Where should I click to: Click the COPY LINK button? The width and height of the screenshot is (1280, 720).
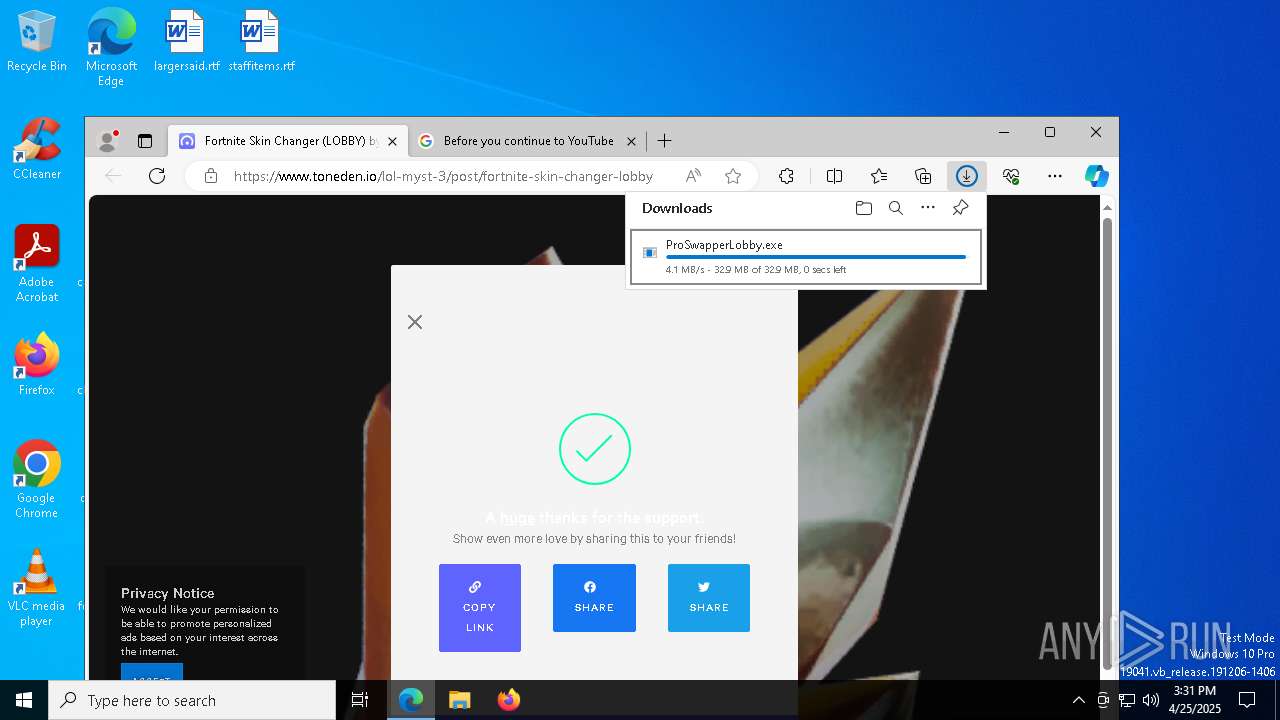[x=480, y=608]
